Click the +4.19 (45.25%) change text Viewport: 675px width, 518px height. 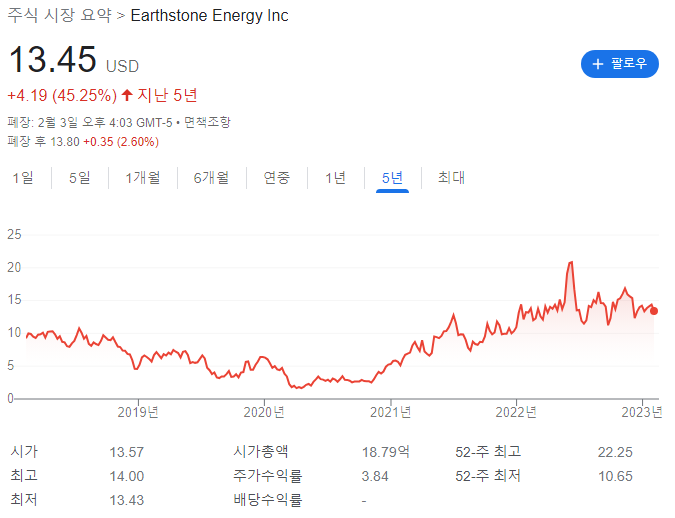62,95
